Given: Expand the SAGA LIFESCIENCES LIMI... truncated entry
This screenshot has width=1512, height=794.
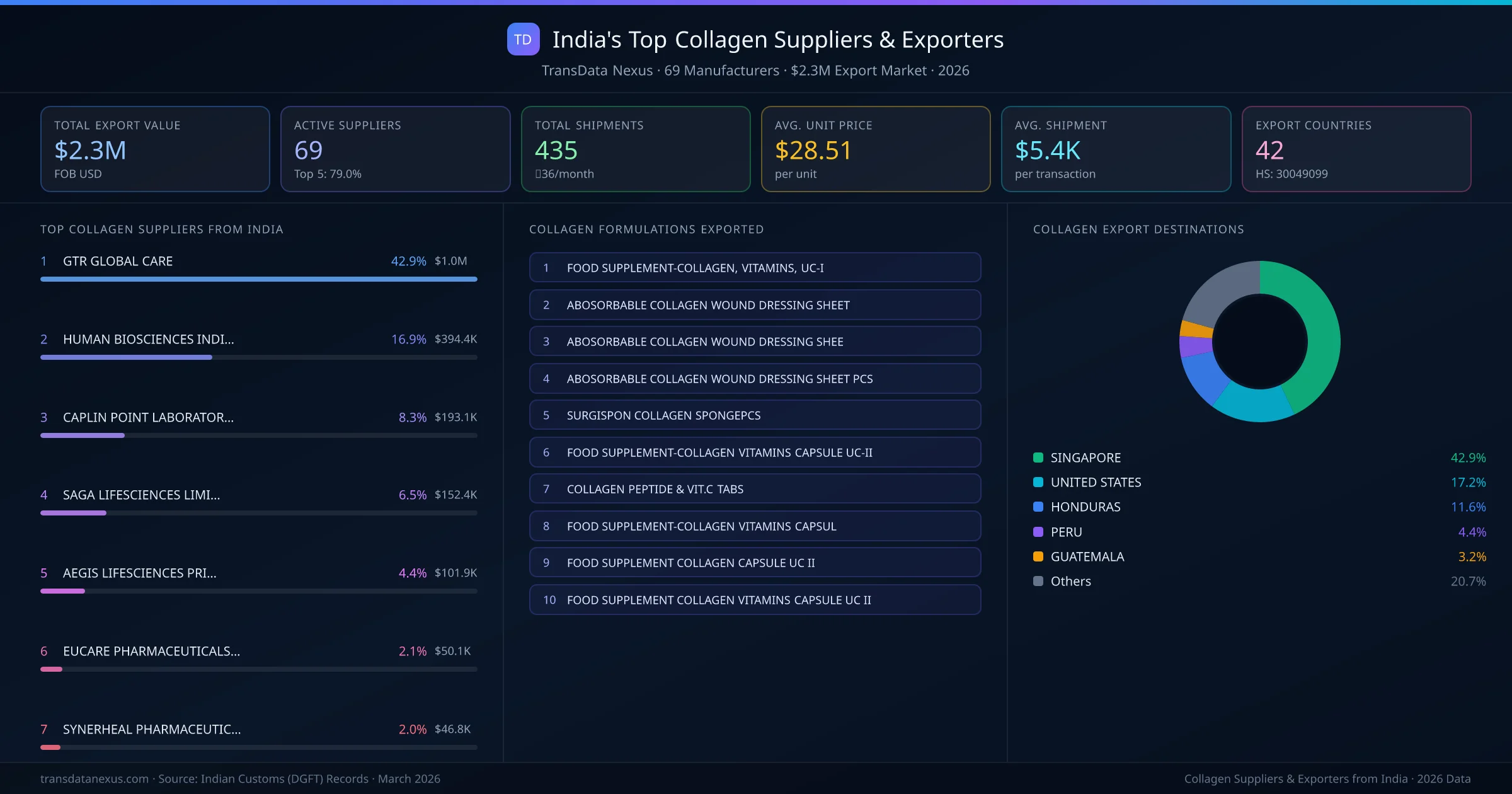Looking at the screenshot, I should 141,495.
